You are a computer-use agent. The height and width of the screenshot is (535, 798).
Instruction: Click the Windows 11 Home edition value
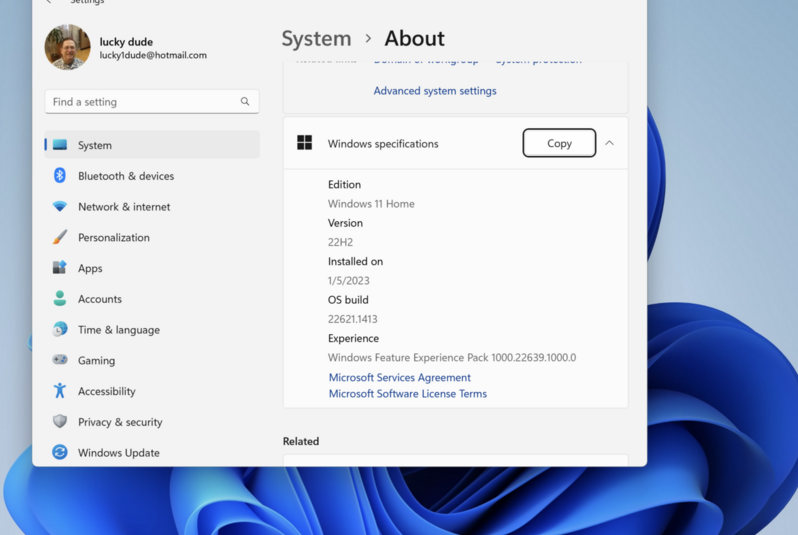371,204
